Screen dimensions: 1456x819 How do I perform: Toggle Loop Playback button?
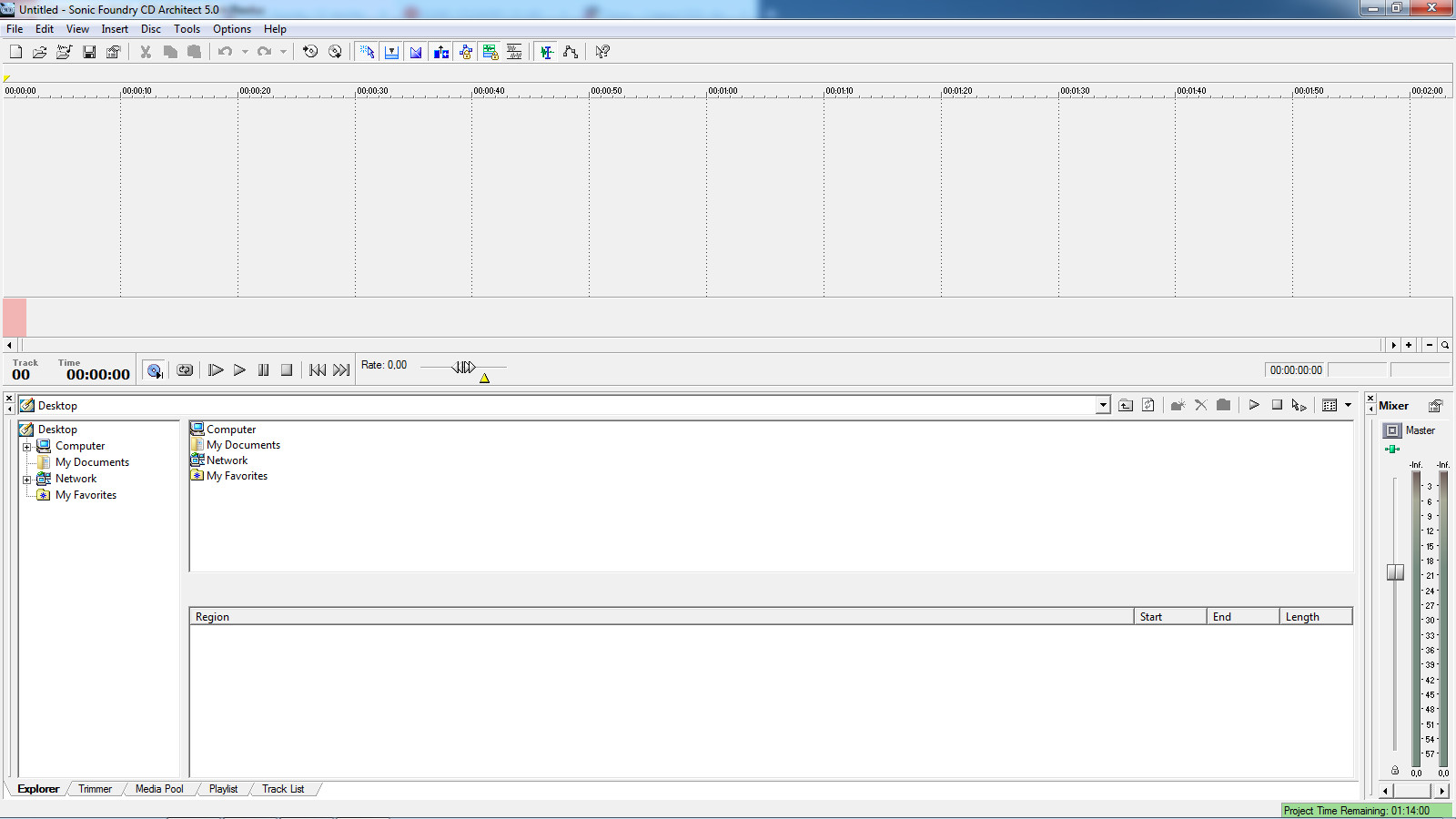pos(185,370)
